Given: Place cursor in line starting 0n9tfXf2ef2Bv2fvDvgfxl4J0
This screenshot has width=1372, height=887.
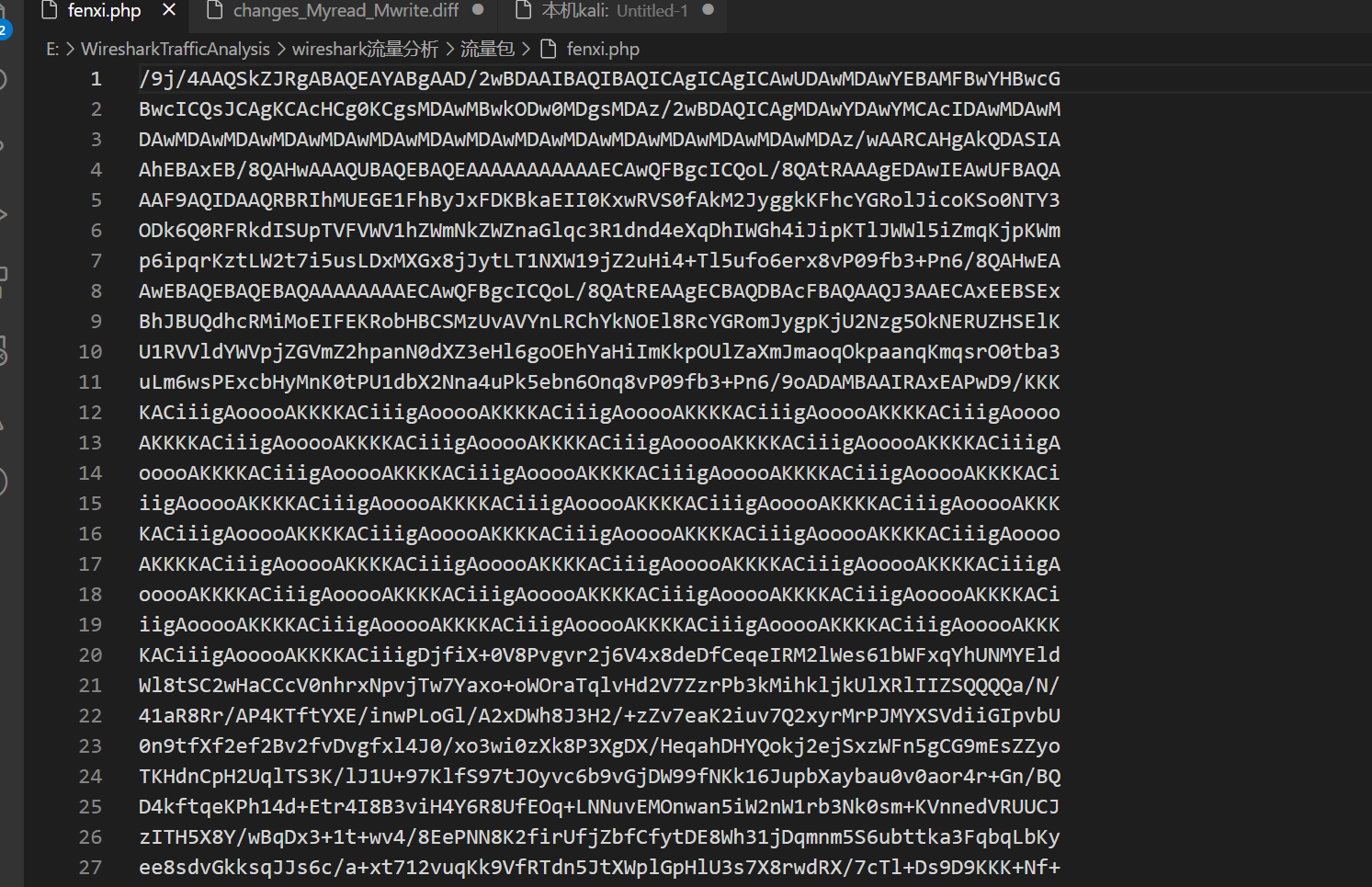Looking at the screenshot, I should (599, 746).
